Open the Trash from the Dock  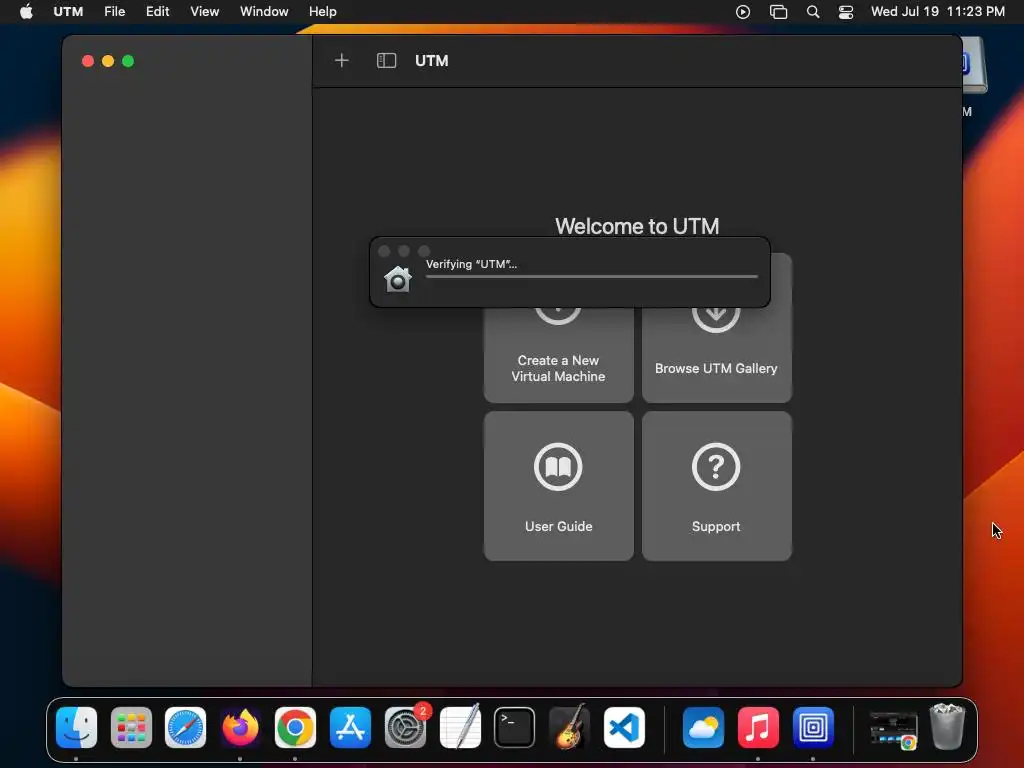(947, 727)
